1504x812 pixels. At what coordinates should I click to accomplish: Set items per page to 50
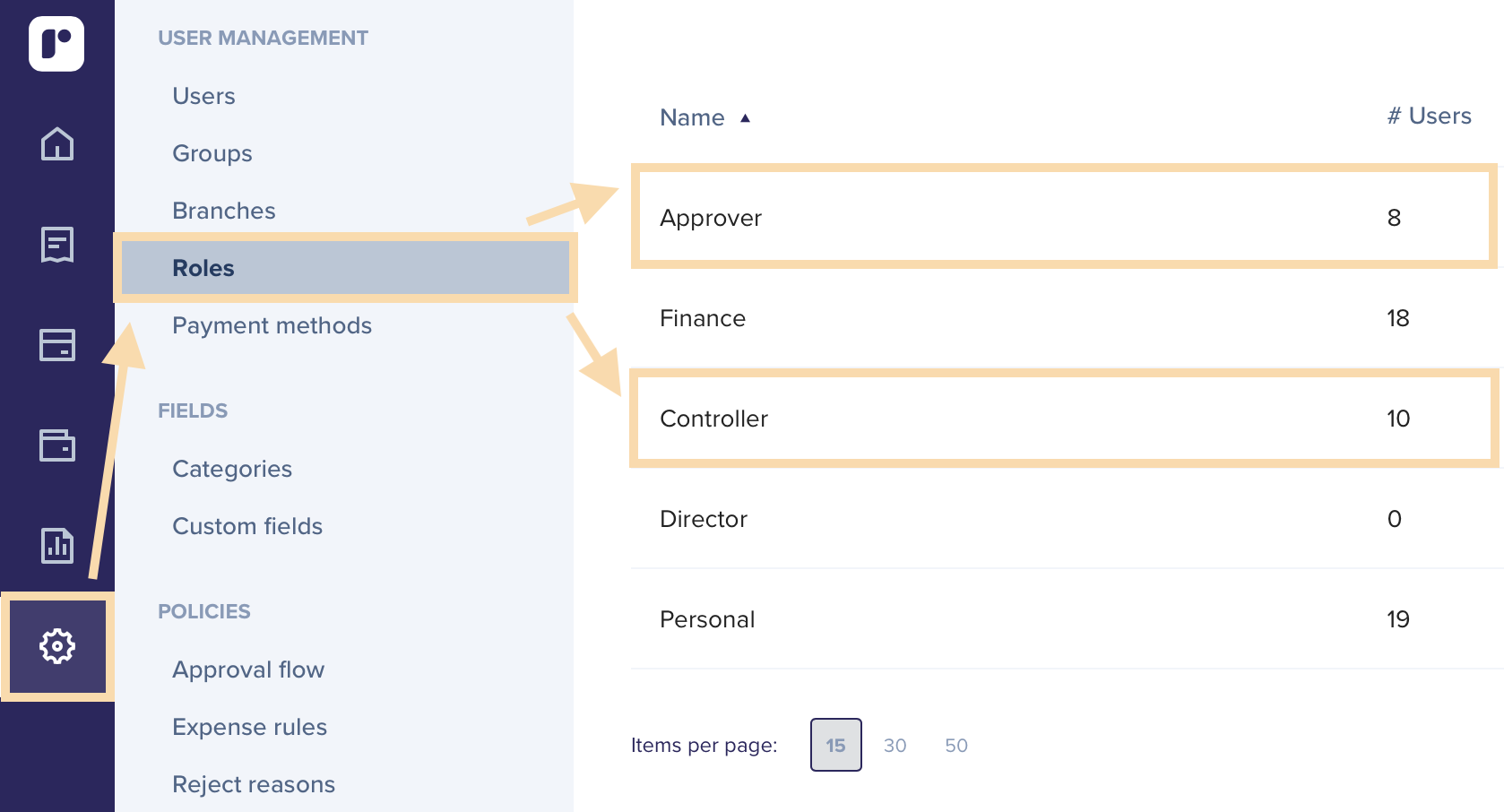point(955,745)
